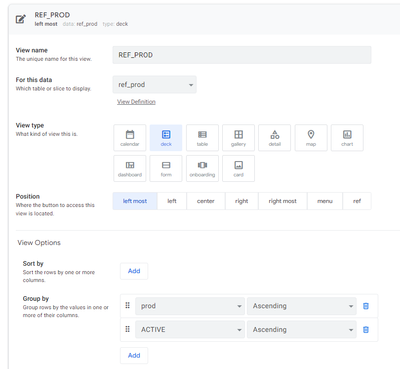Open the prod column dropdown
The image size is (400, 369).
190,306
